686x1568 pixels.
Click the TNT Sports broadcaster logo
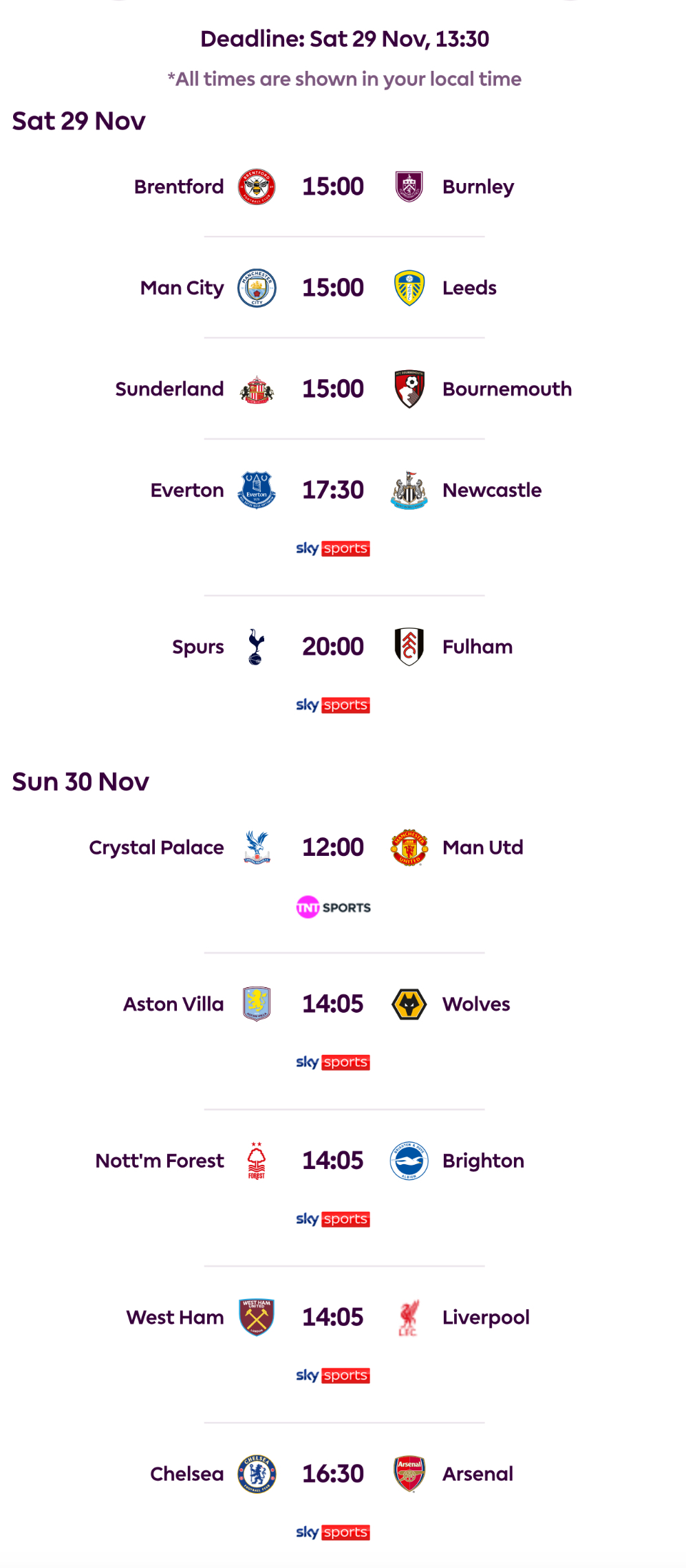click(333, 907)
